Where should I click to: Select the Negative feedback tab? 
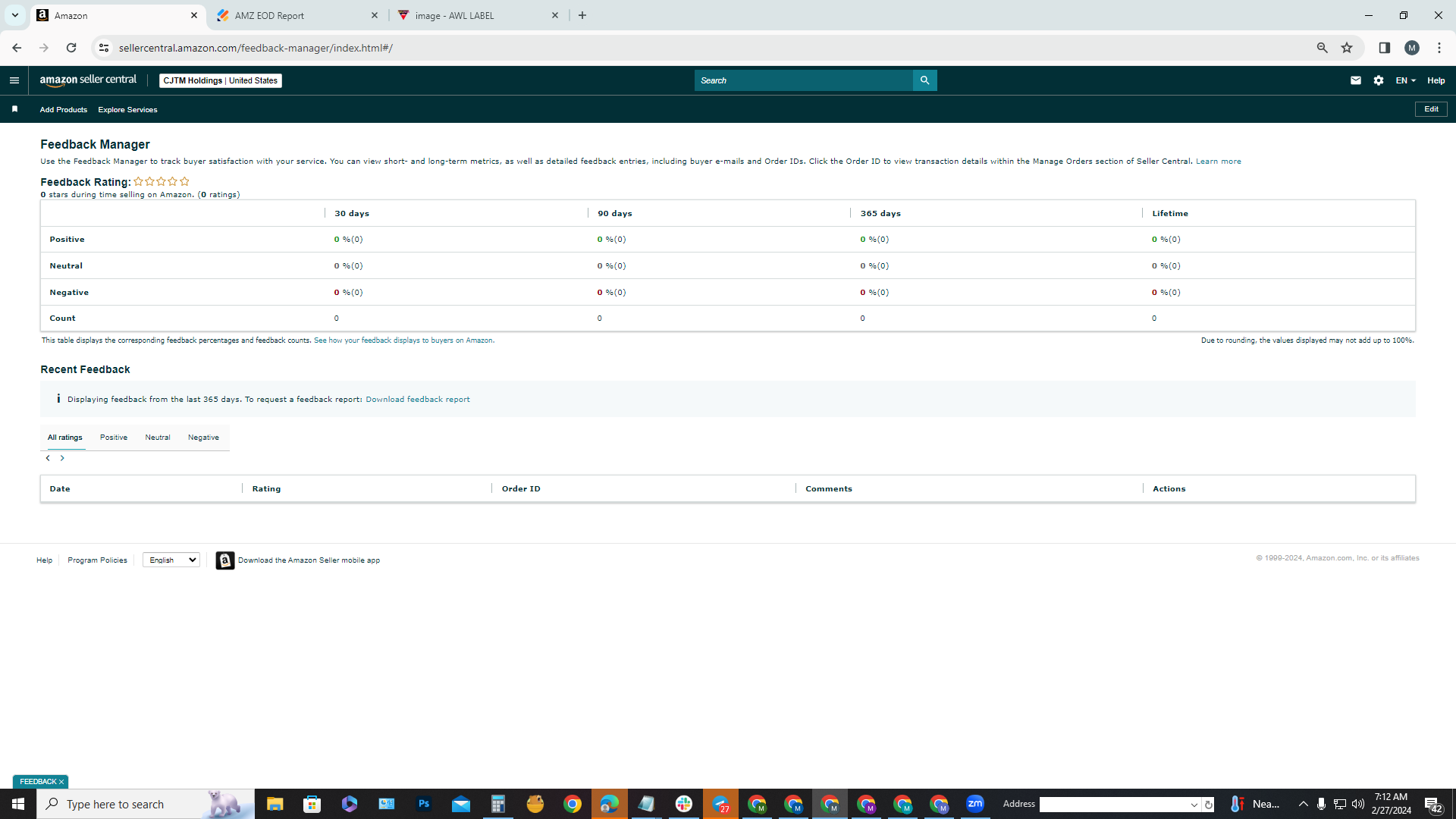(203, 438)
